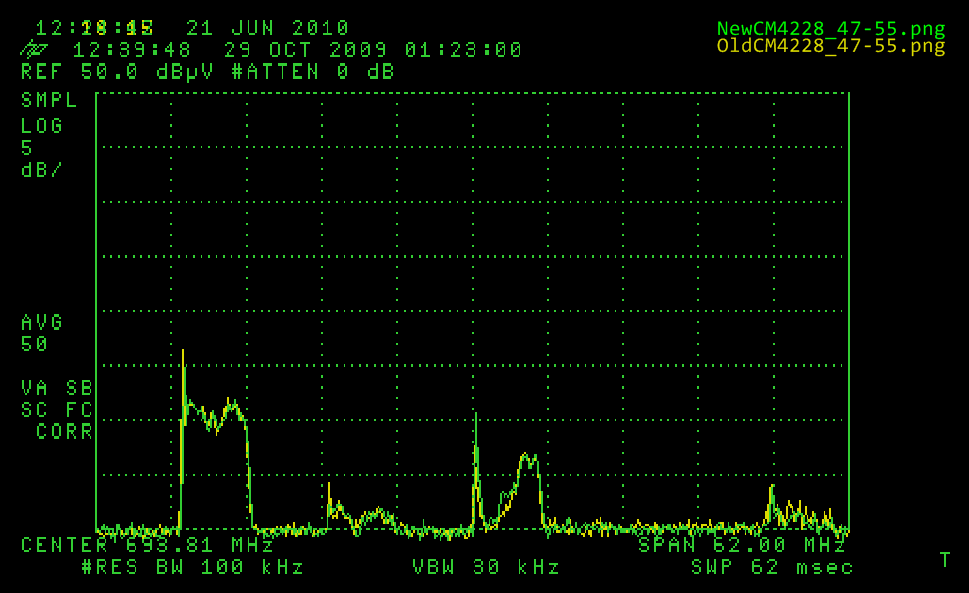Click the CORR status label
Image resolution: width=969 pixels, height=593 pixels.
pos(64,431)
